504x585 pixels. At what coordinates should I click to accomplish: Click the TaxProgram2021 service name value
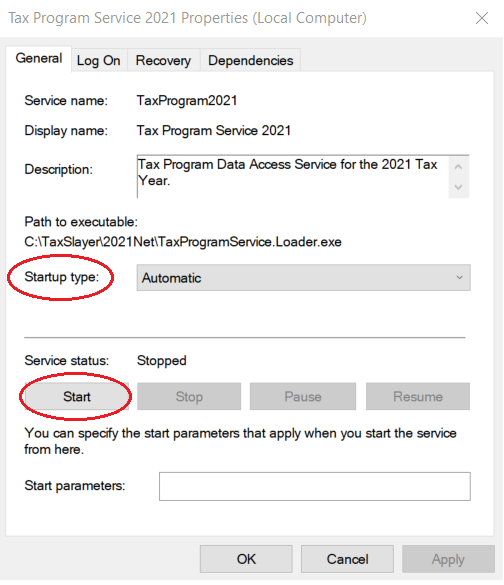pos(187,100)
